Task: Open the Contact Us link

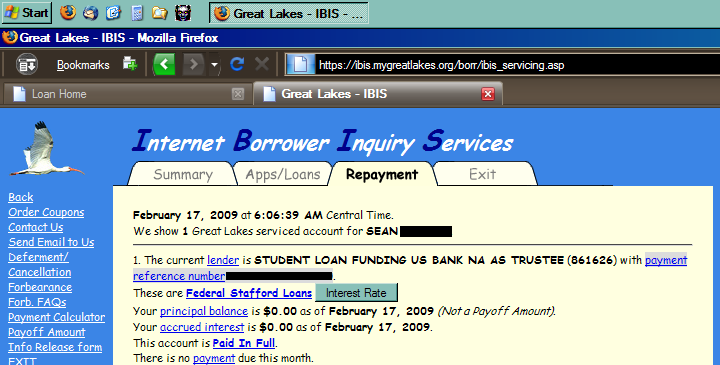Action: click(35, 227)
